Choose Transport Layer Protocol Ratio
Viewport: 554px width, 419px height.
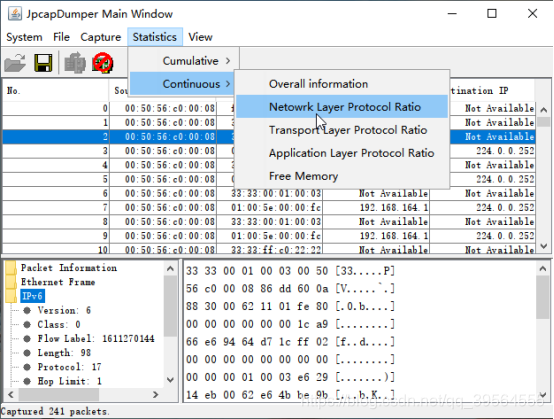coord(342,130)
